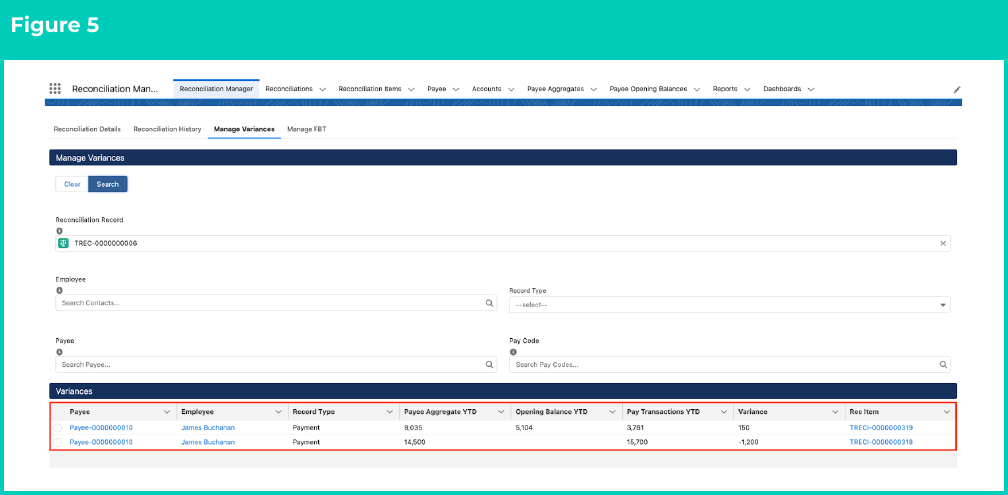Image resolution: width=1008 pixels, height=495 pixels.
Task: Open the Opening Balance YTD column menu
Action: point(613,412)
